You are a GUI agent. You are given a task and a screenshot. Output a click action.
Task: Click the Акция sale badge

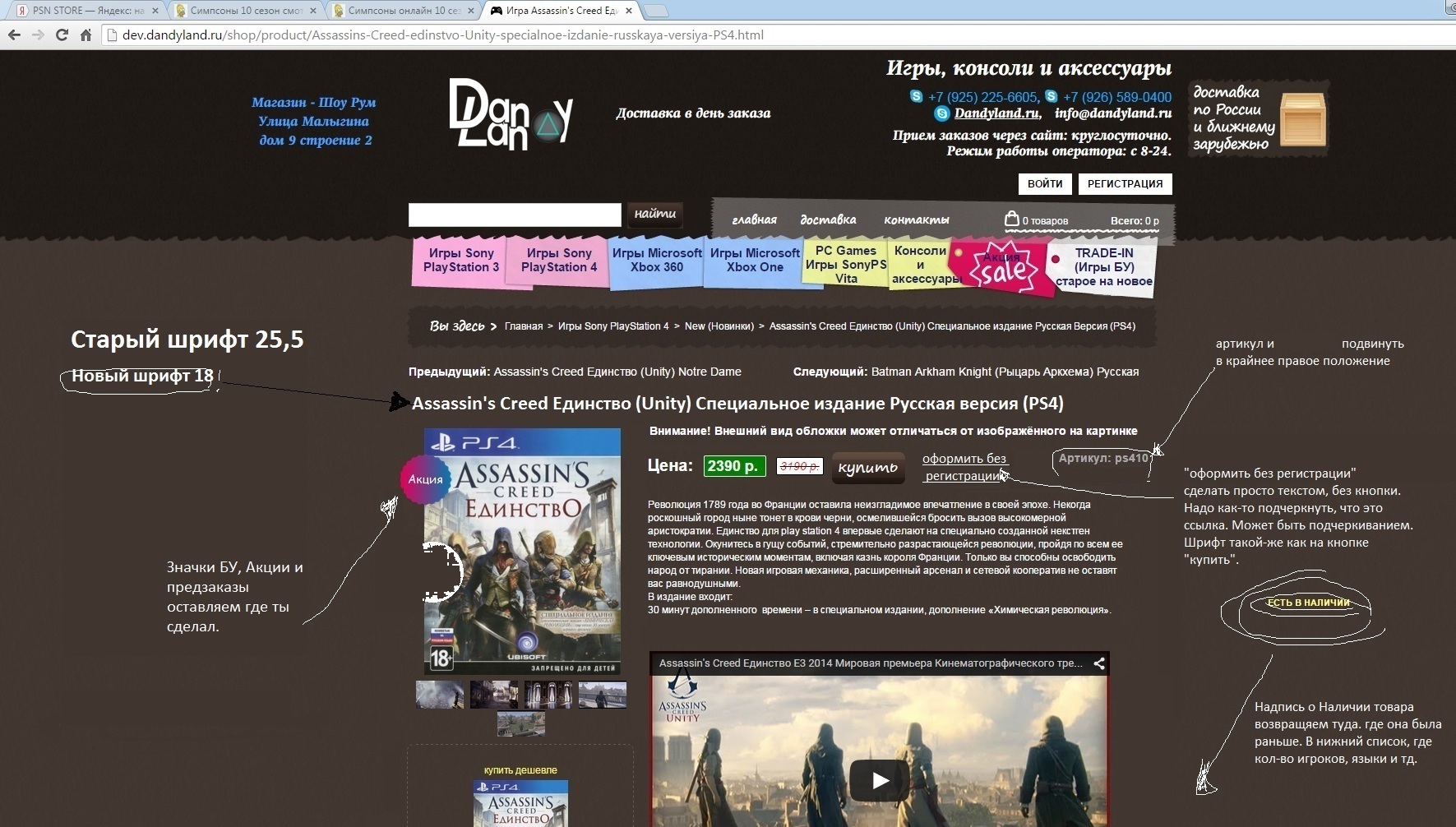click(x=1003, y=267)
